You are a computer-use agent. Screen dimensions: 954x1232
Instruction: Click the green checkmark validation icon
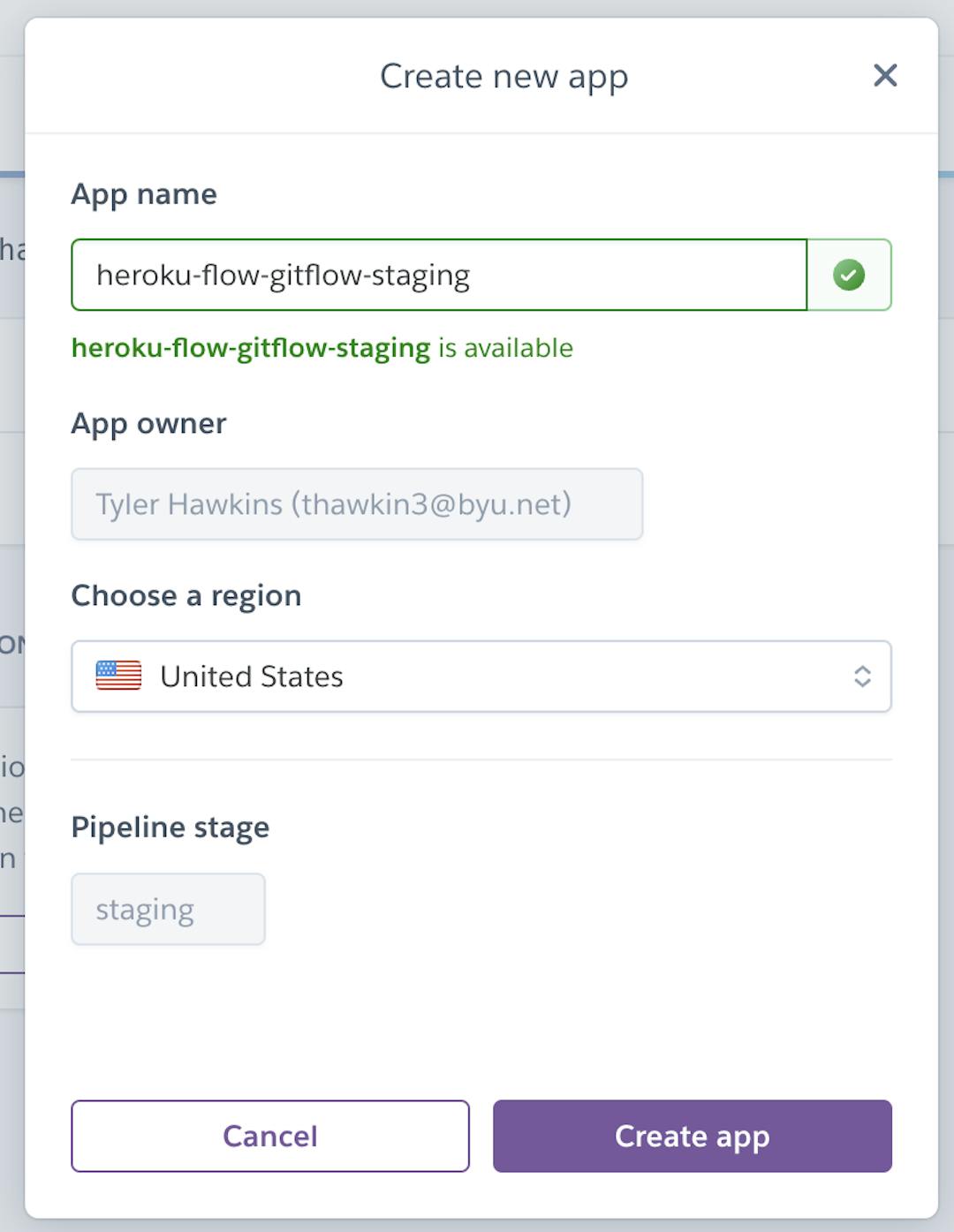pyautogui.click(x=848, y=276)
